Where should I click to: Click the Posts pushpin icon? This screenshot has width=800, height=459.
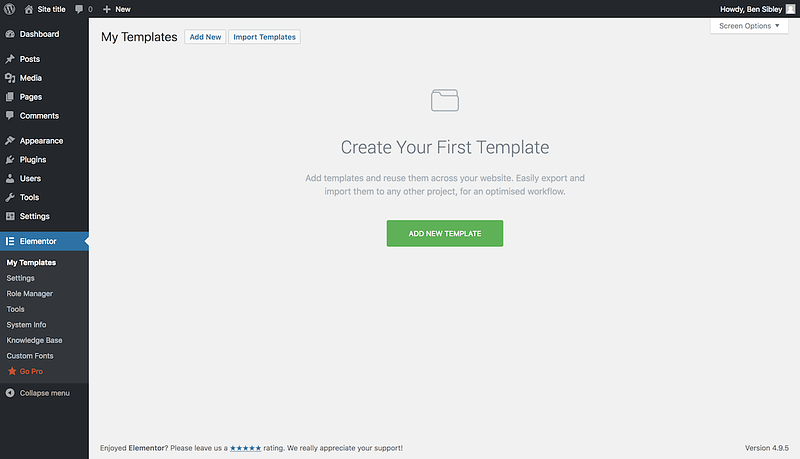(x=10, y=59)
